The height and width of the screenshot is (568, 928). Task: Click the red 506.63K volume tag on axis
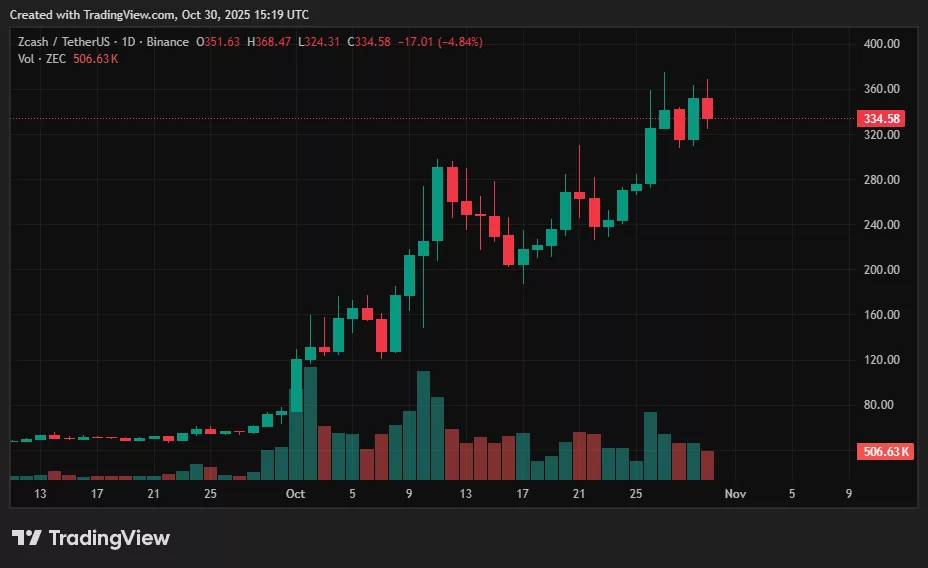pyautogui.click(x=885, y=452)
